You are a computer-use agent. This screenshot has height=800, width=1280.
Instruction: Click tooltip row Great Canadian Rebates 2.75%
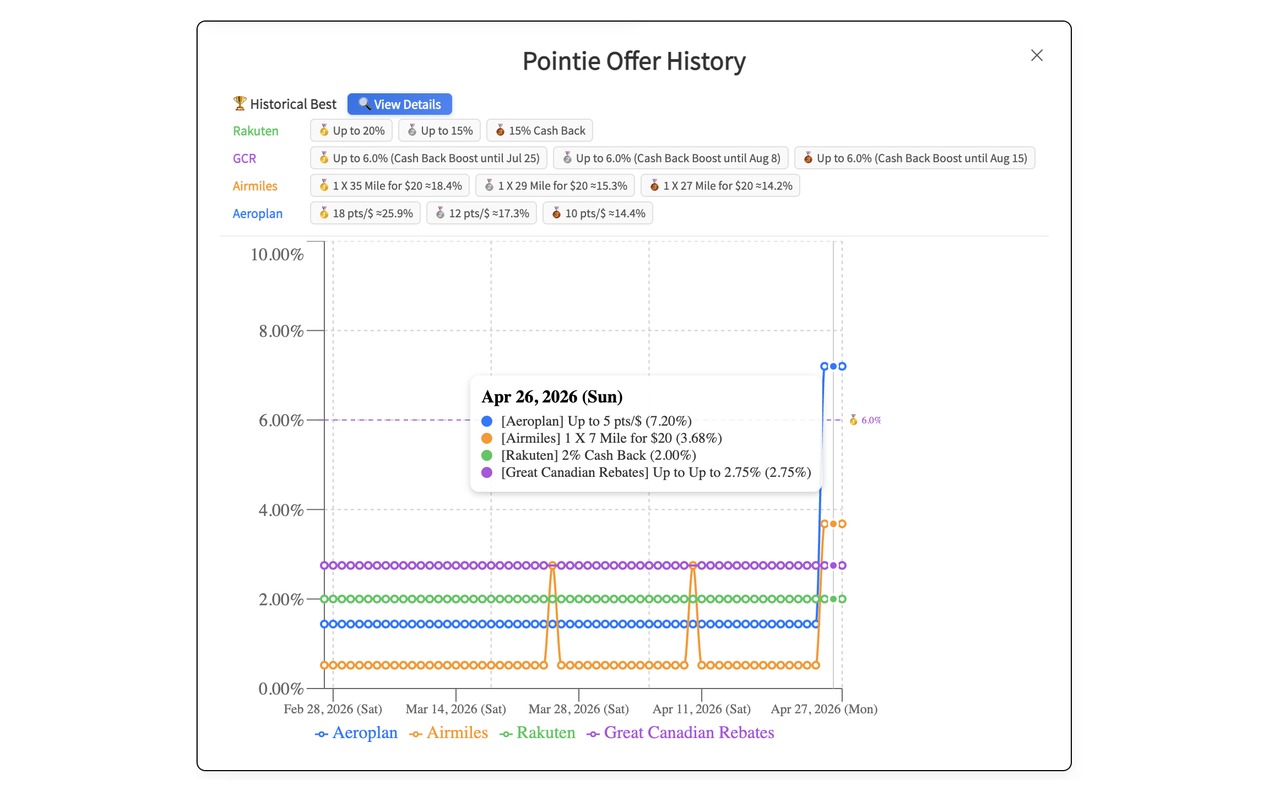646,472
